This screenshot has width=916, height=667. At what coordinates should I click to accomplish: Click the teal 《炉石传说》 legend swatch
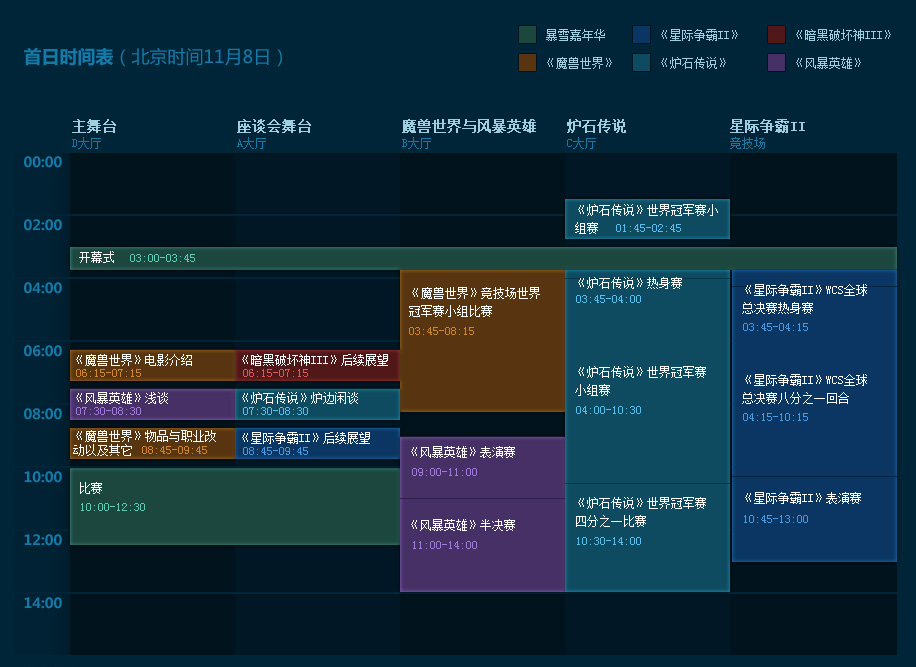pyautogui.click(x=641, y=62)
